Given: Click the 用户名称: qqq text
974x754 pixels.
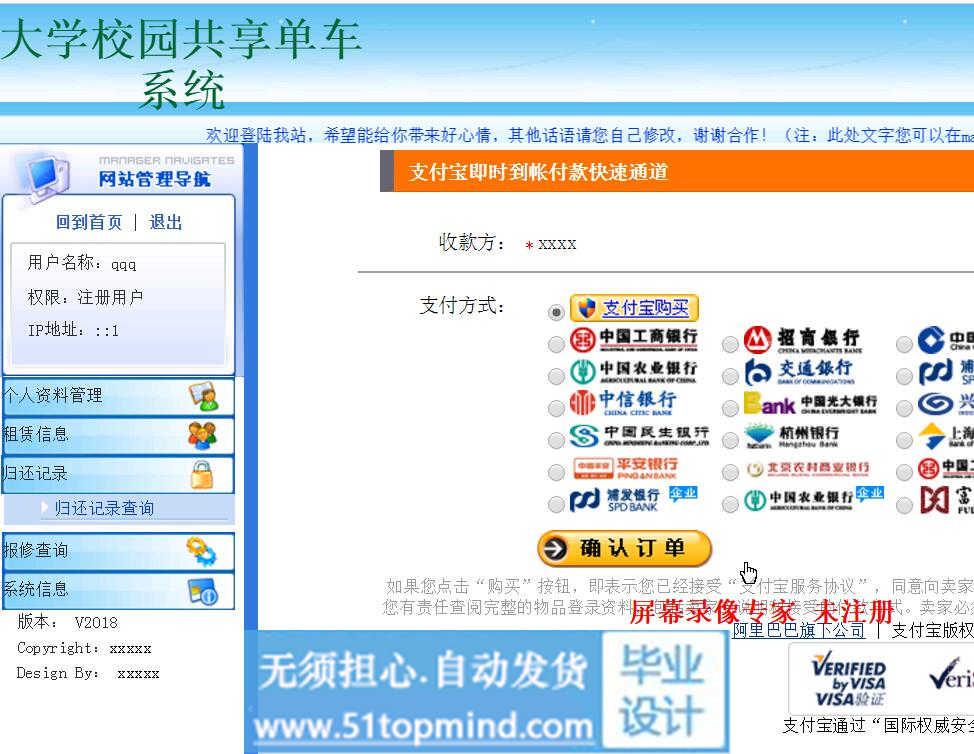Looking at the screenshot, I should pos(81,263).
